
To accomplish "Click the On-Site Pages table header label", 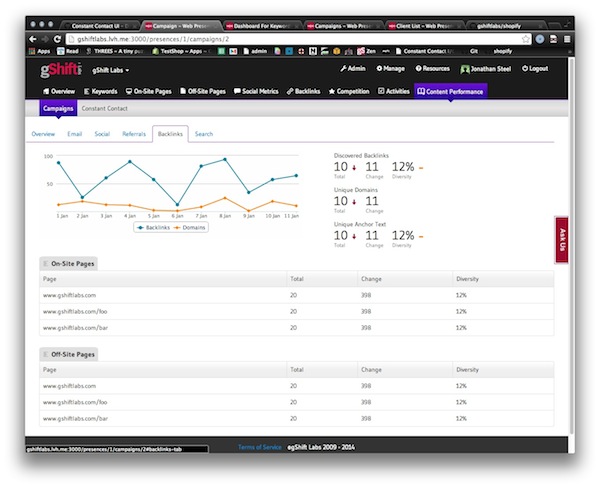I will tap(68, 264).
